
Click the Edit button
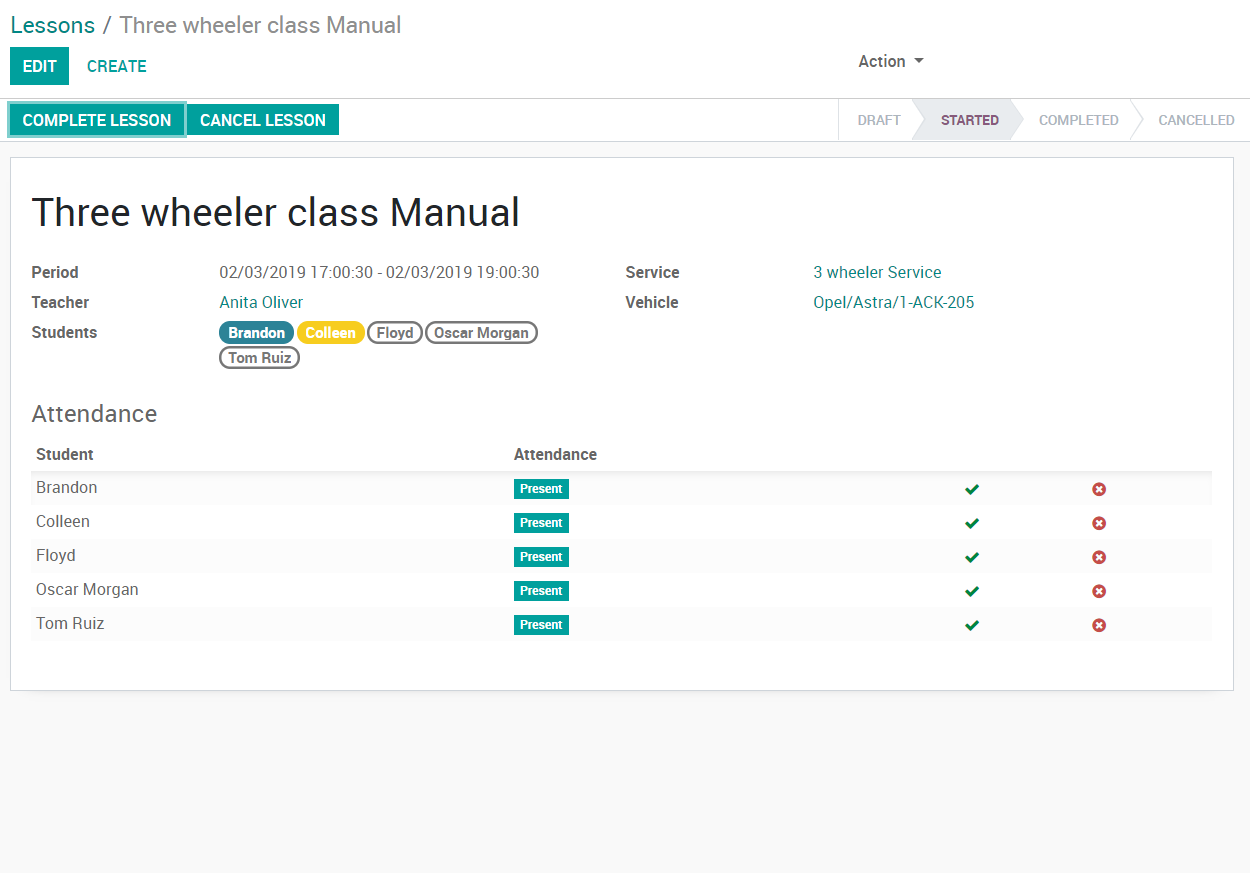(x=40, y=66)
